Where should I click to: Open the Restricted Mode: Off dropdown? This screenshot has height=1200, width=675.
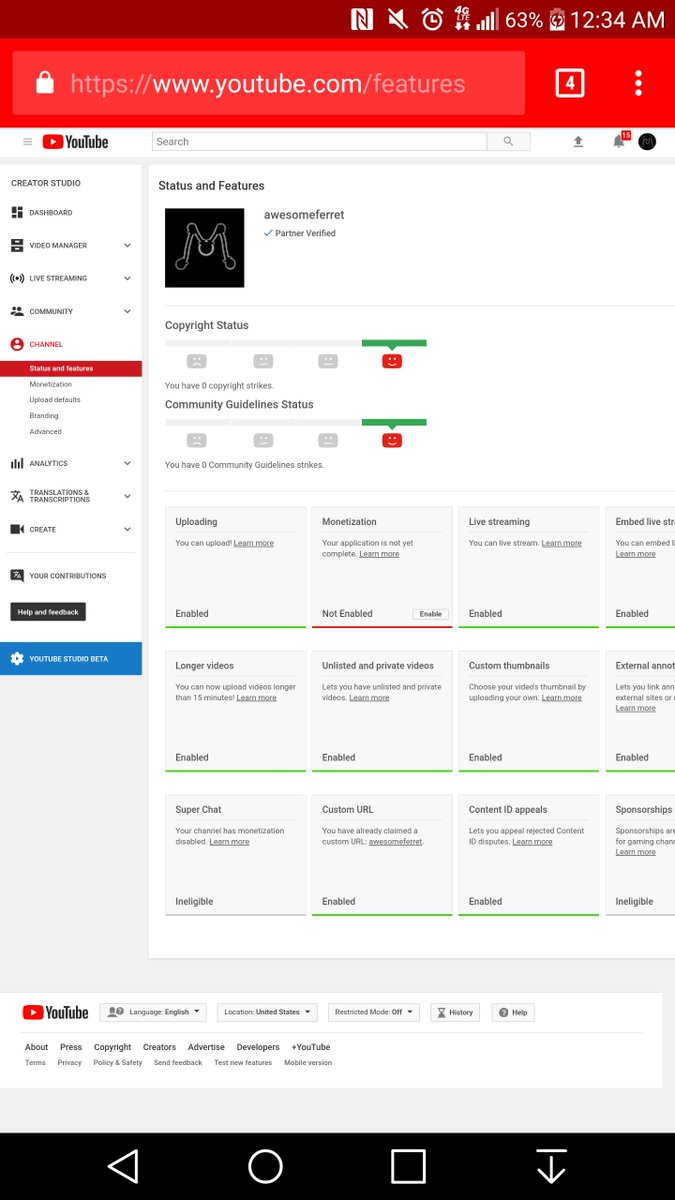pyautogui.click(x=374, y=1012)
